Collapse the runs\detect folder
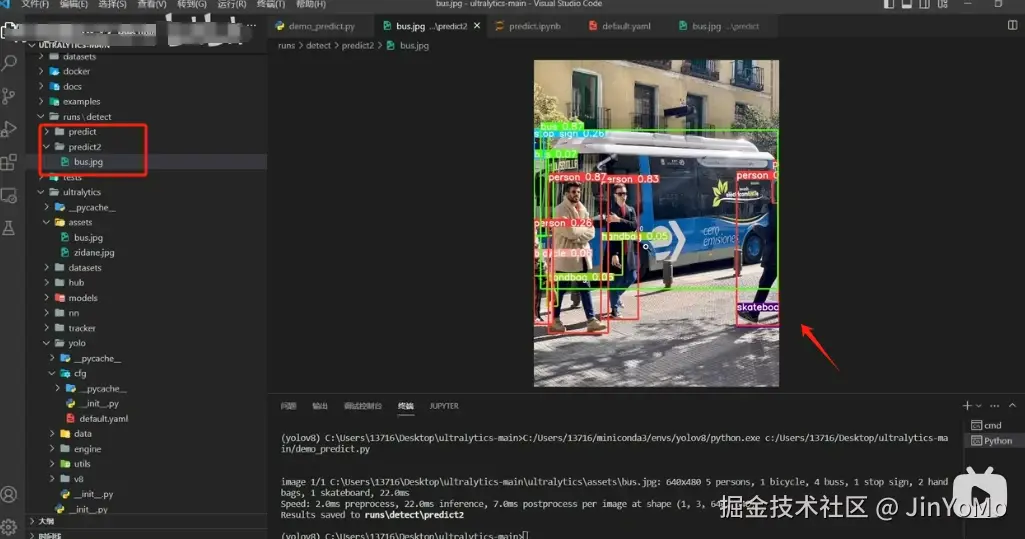Viewport: 1025px width, 539px height. click(x=41, y=117)
